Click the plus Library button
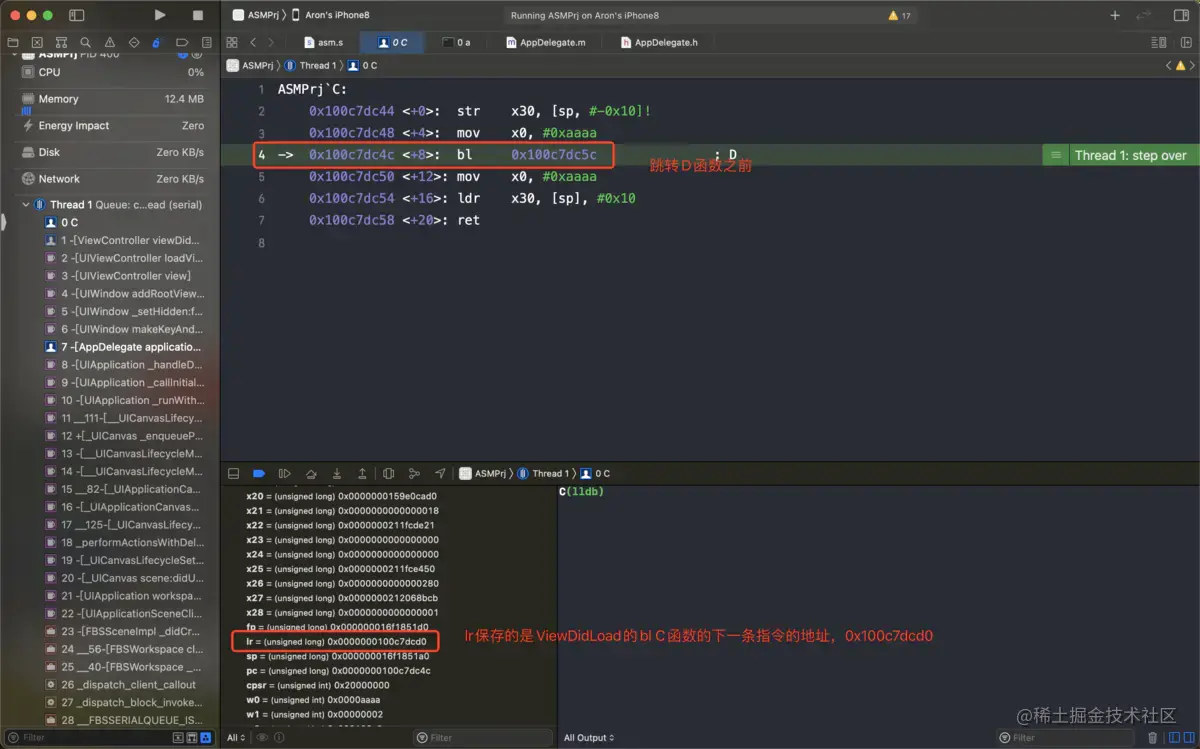 1115,15
